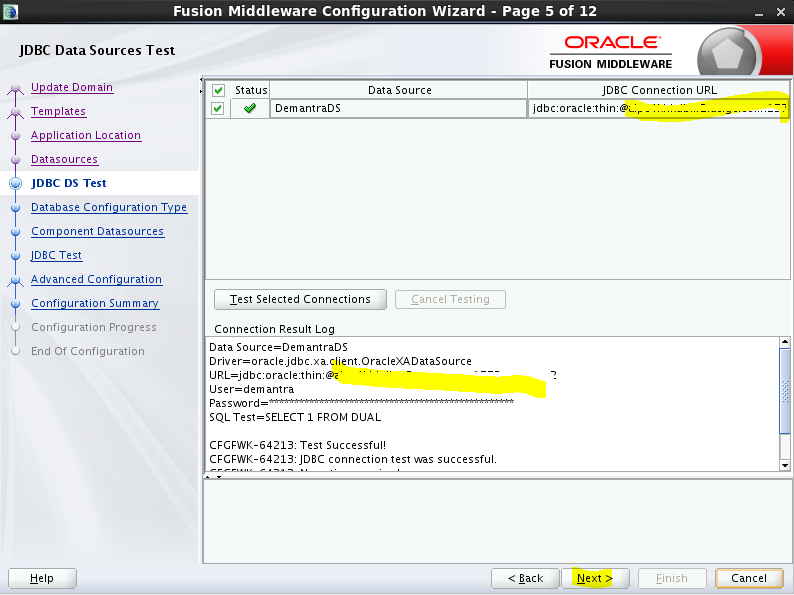
Task: Click the Configuration Progress step
Action: pyautogui.click(x=94, y=328)
